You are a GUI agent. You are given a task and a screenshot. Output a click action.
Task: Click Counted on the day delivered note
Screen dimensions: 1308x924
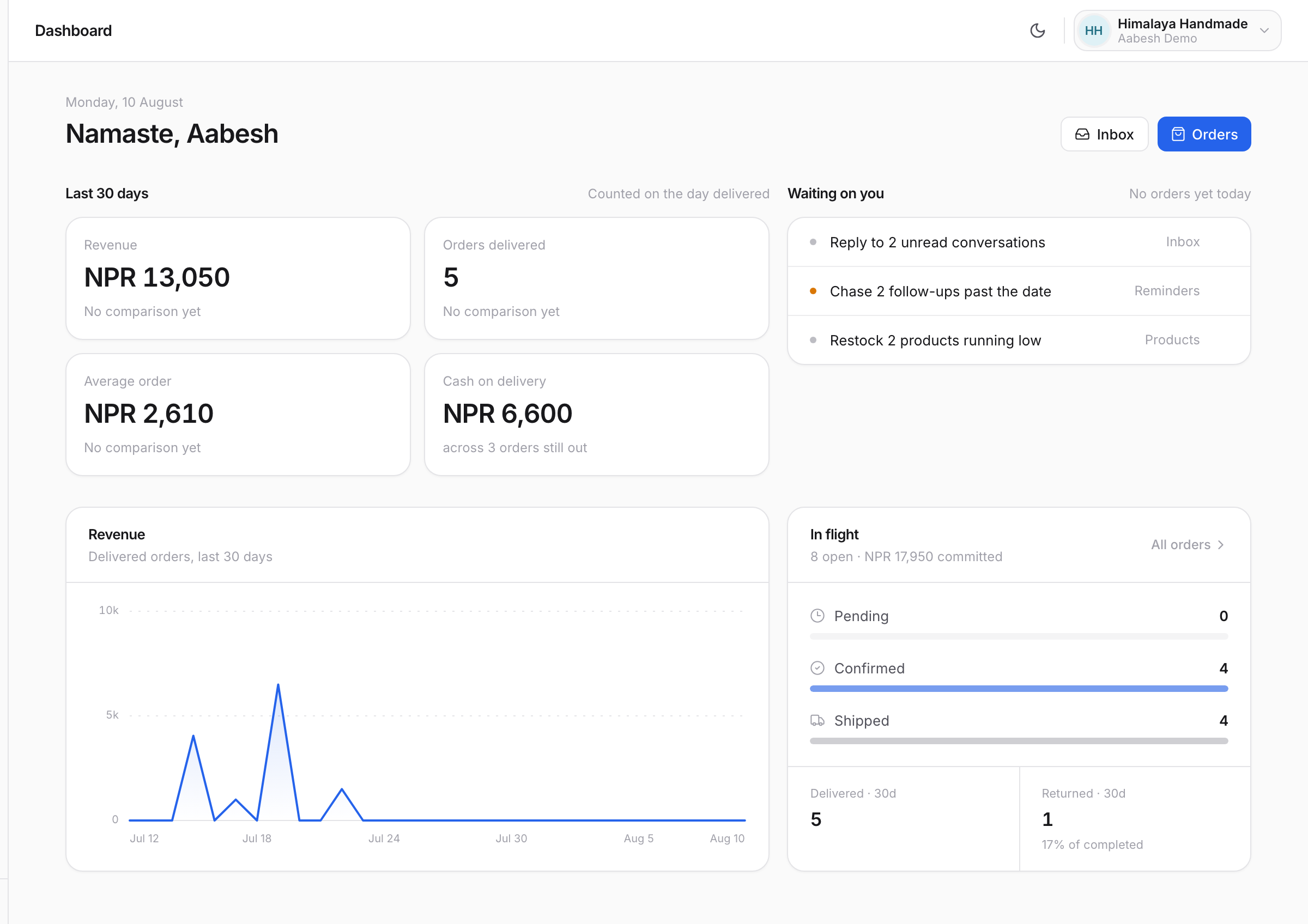pos(679,193)
